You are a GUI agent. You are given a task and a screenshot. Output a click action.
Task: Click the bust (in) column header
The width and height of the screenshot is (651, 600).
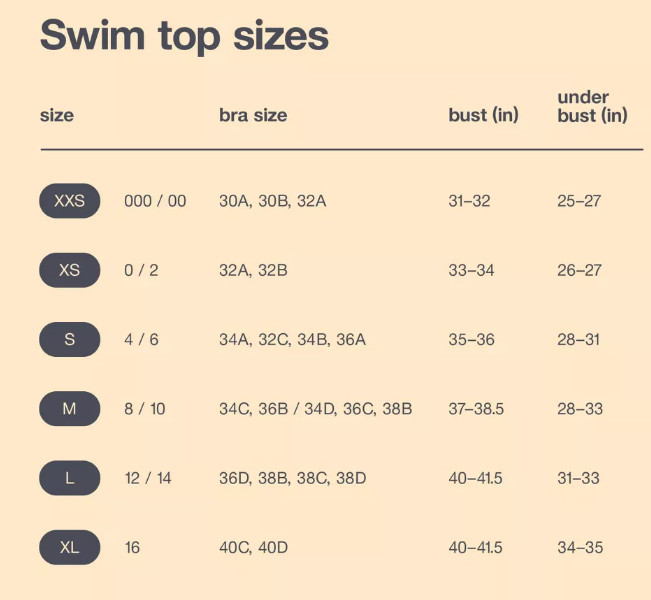[483, 115]
